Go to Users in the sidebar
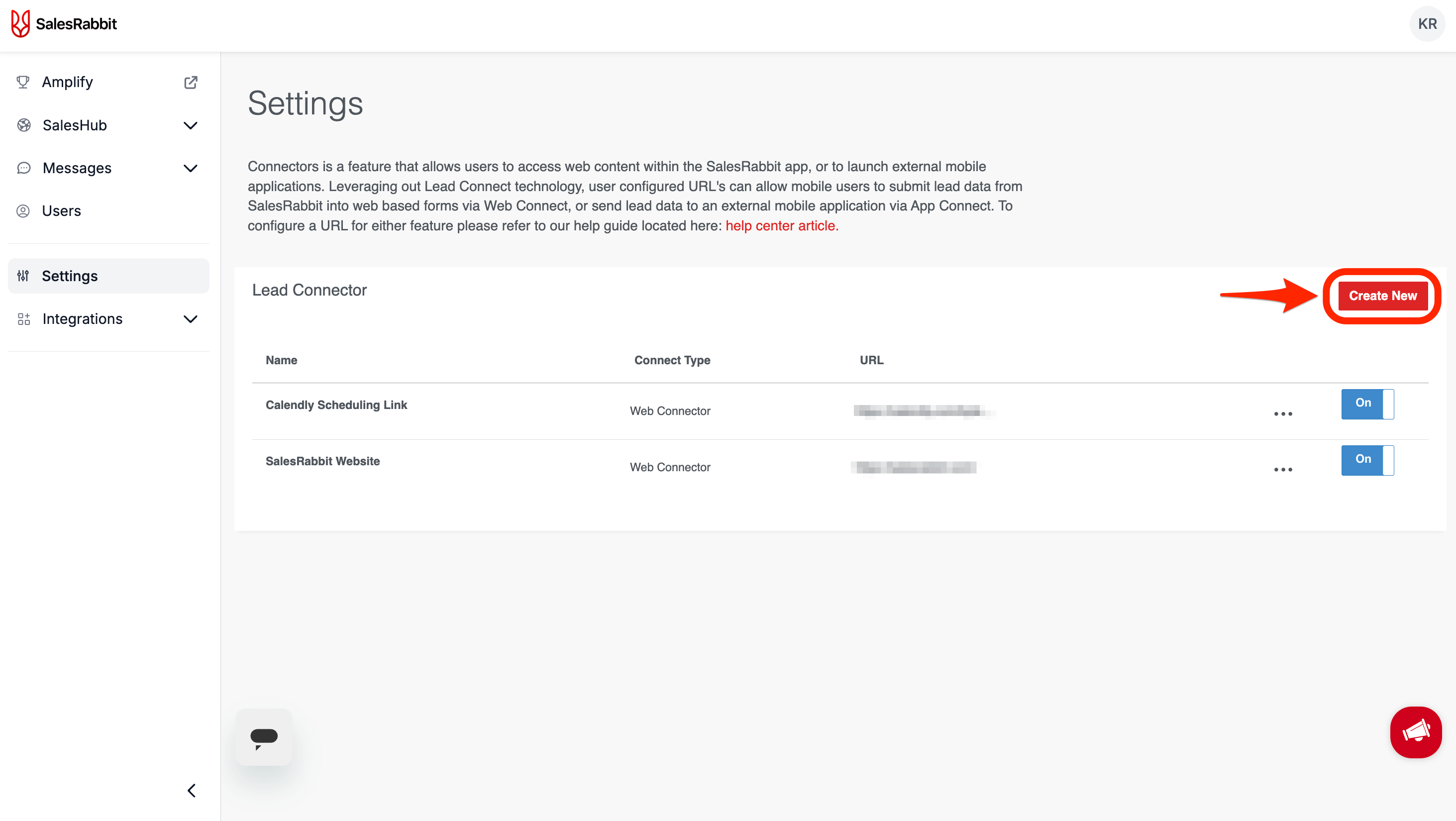The width and height of the screenshot is (1456, 821). [x=61, y=211]
